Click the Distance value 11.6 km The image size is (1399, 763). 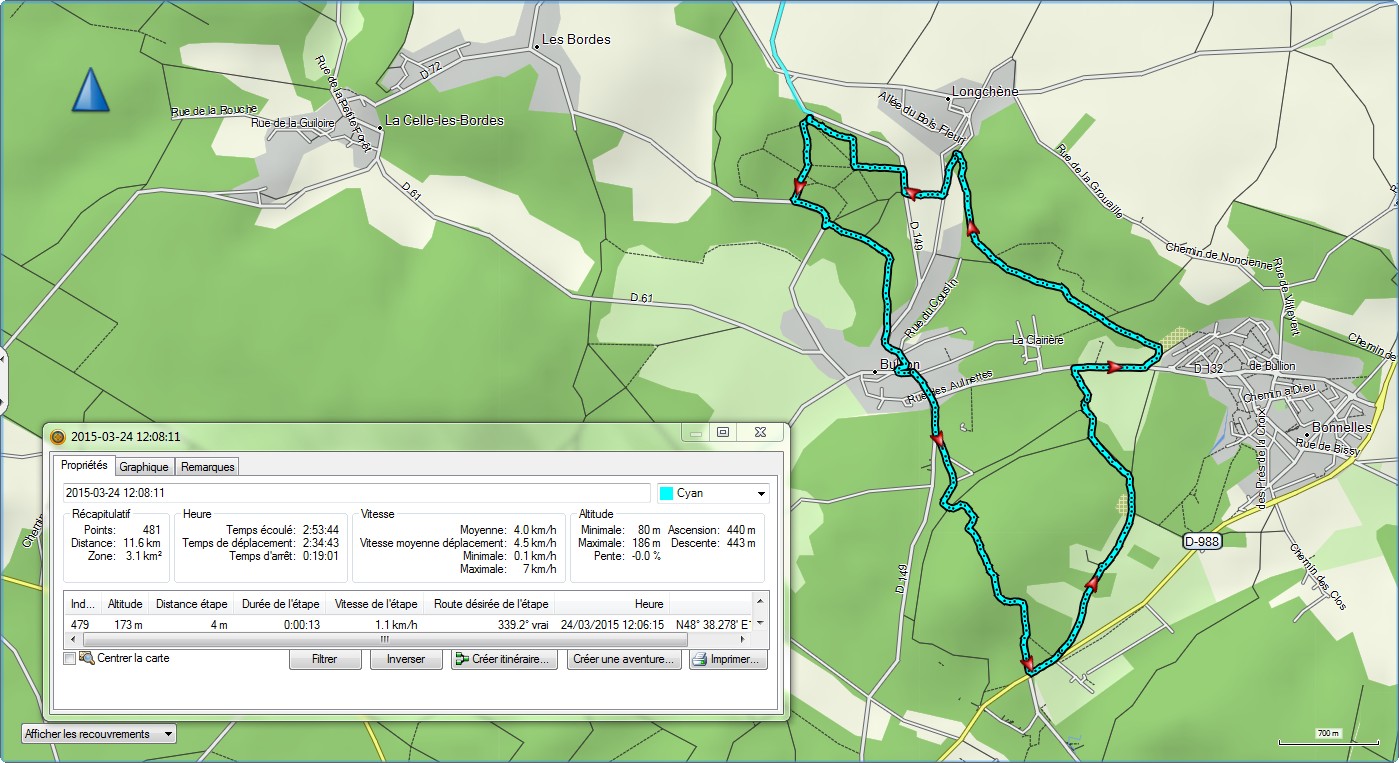pyautogui.click(x=143, y=543)
